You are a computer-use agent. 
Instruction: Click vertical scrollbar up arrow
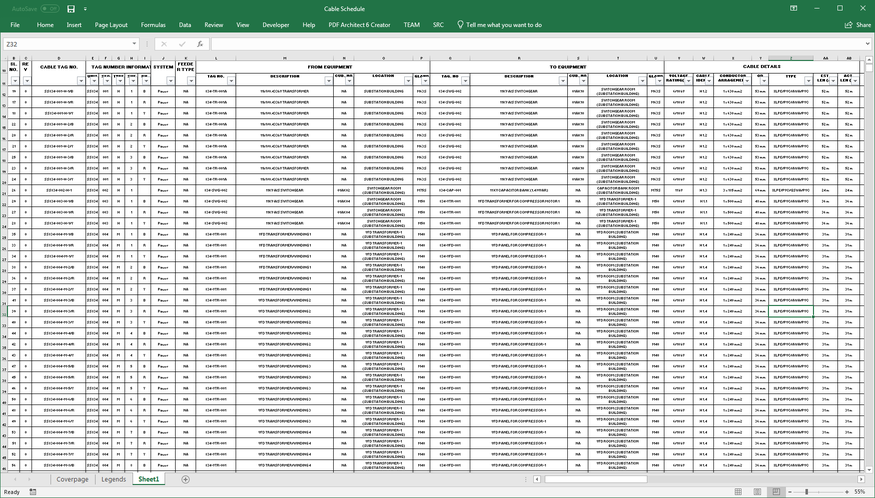click(x=868, y=59)
